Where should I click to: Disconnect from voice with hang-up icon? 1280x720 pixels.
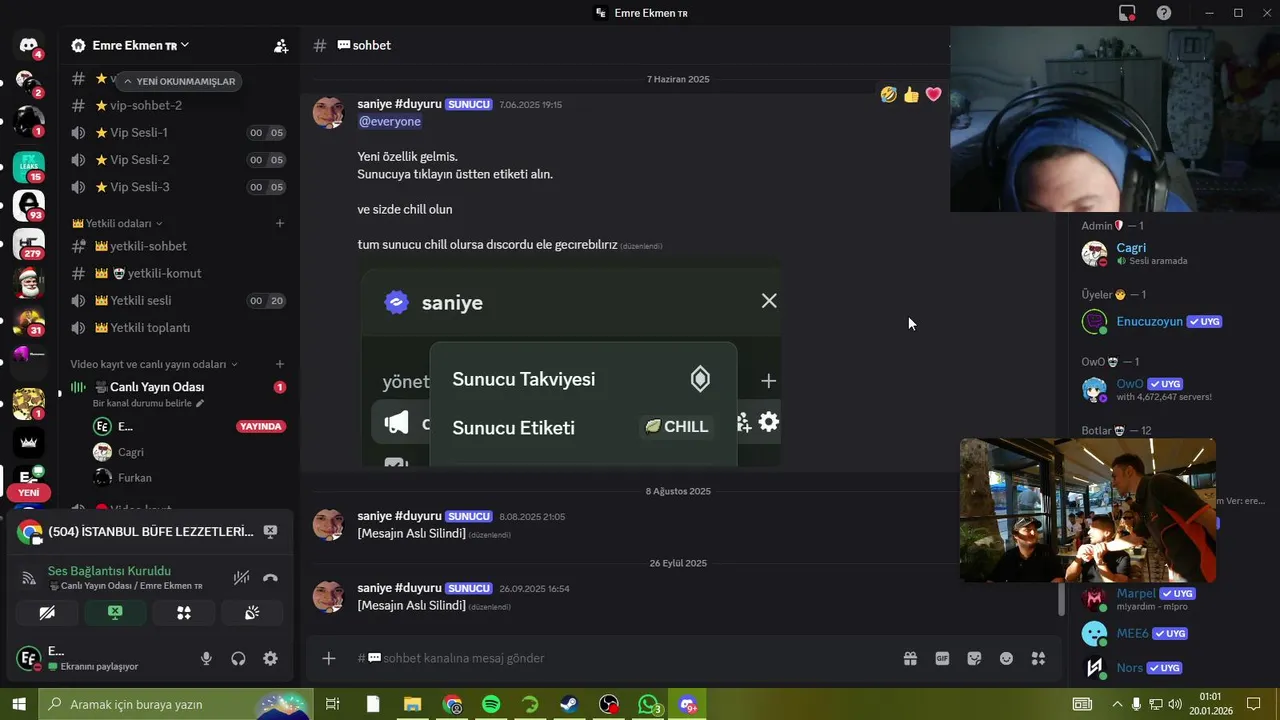tap(270, 577)
